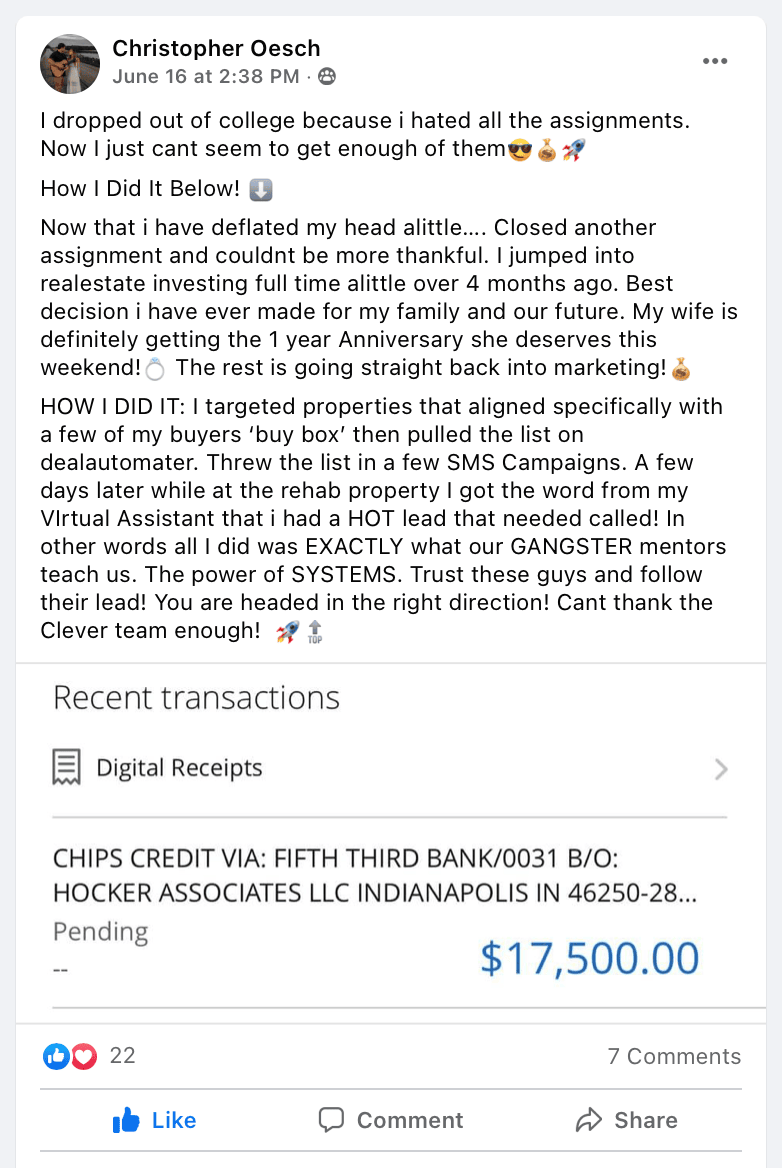Click the down-arrow emoji after How I Did It

(x=260, y=189)
